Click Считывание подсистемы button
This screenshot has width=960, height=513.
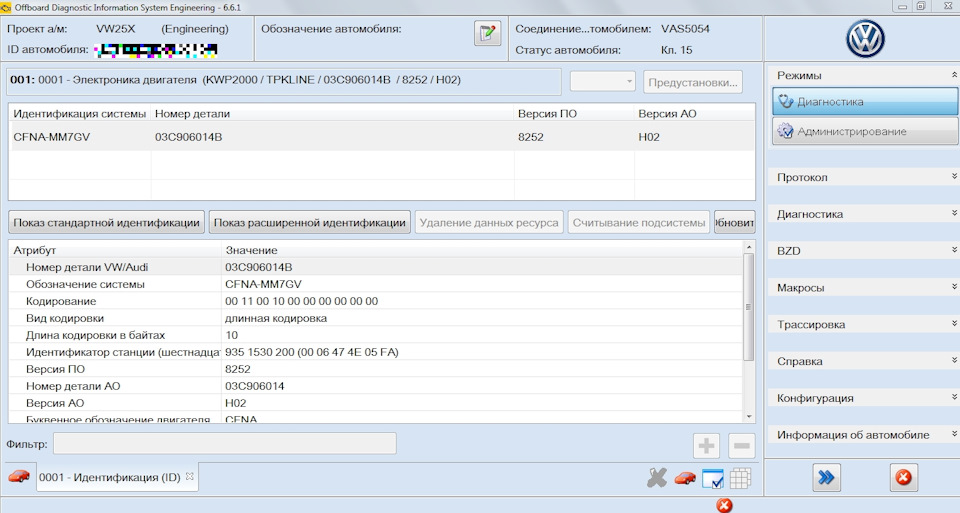(639, 223)
